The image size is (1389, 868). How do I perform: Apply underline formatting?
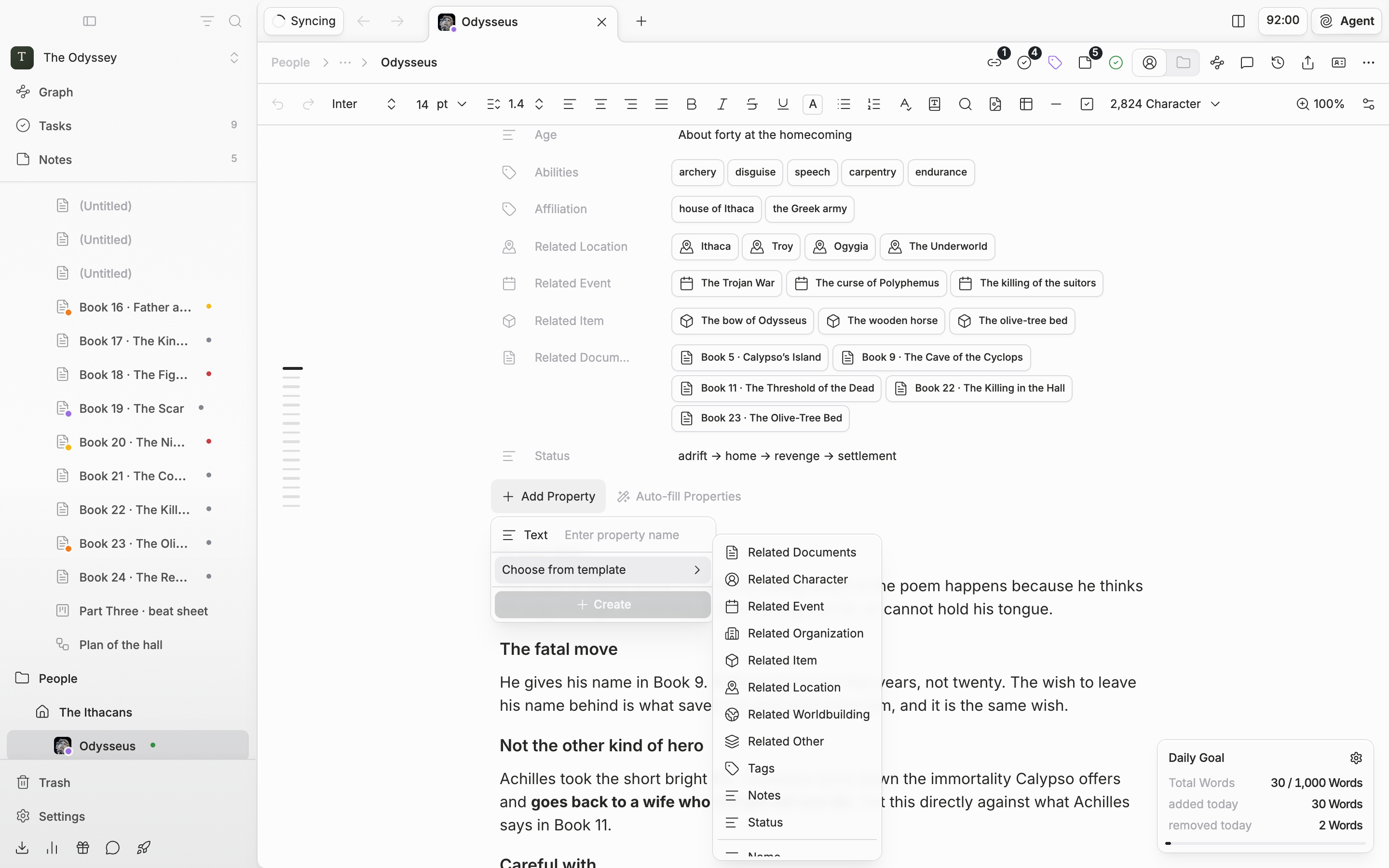coord(782,104)
